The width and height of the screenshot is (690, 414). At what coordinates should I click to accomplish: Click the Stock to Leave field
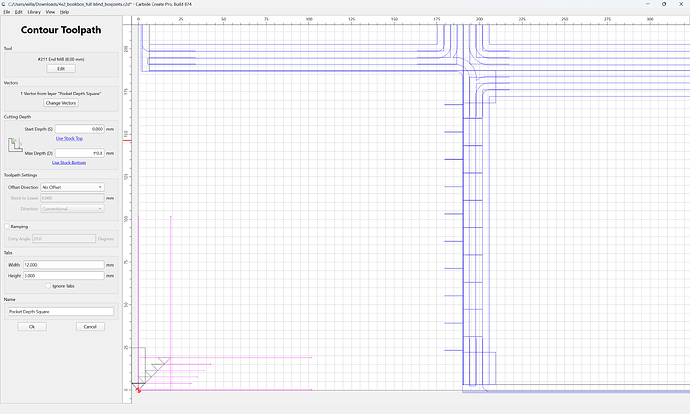coord(73,198)
